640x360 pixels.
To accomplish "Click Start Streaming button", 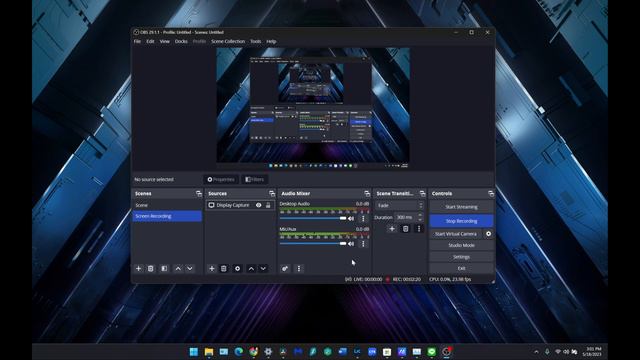I will pos(461,207).
